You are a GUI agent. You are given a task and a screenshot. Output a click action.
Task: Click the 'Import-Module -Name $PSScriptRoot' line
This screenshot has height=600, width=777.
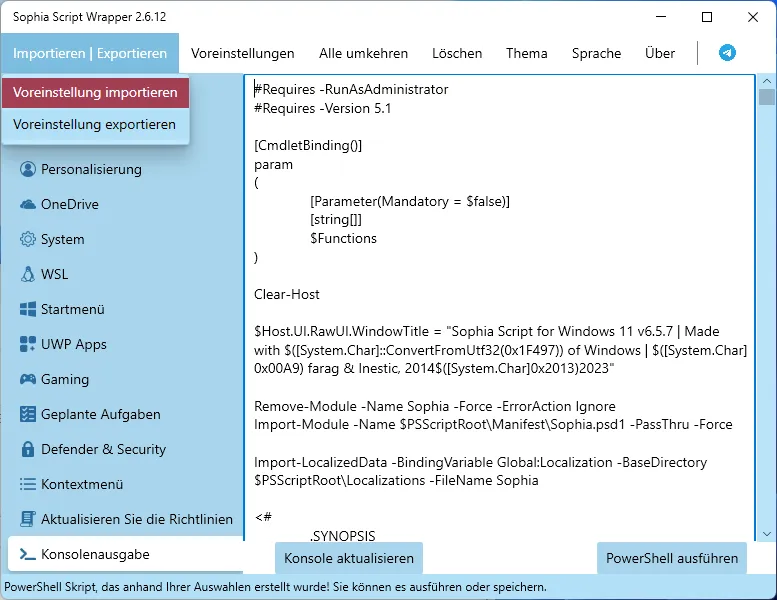coord(493,425)
